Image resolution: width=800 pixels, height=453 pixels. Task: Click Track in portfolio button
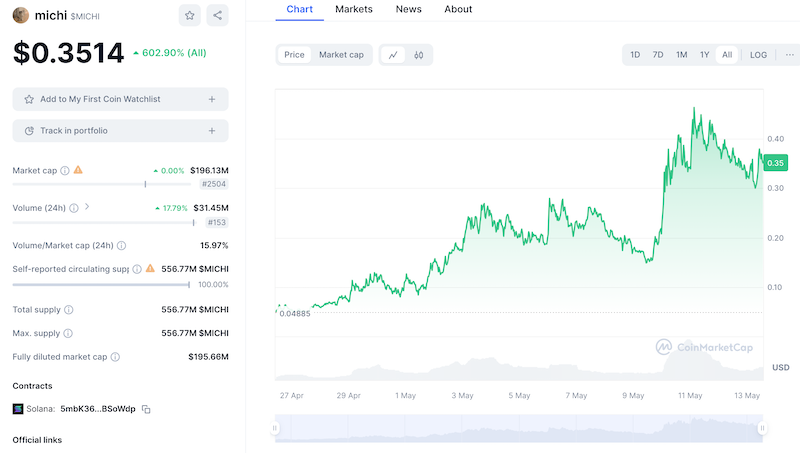click(x=120, y=131)
